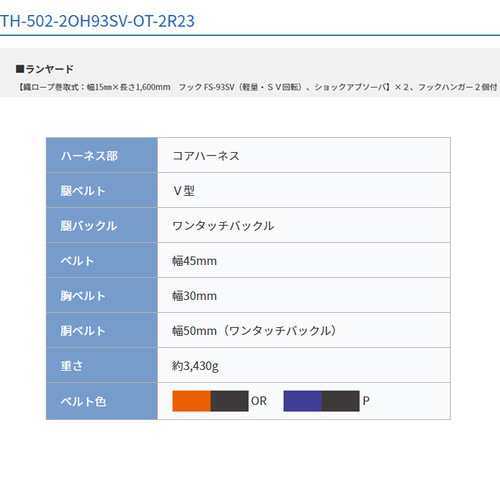Screen dimensions: 500x500
Task: Click the ■ランヤード section heading
Action: click(45, 69)
